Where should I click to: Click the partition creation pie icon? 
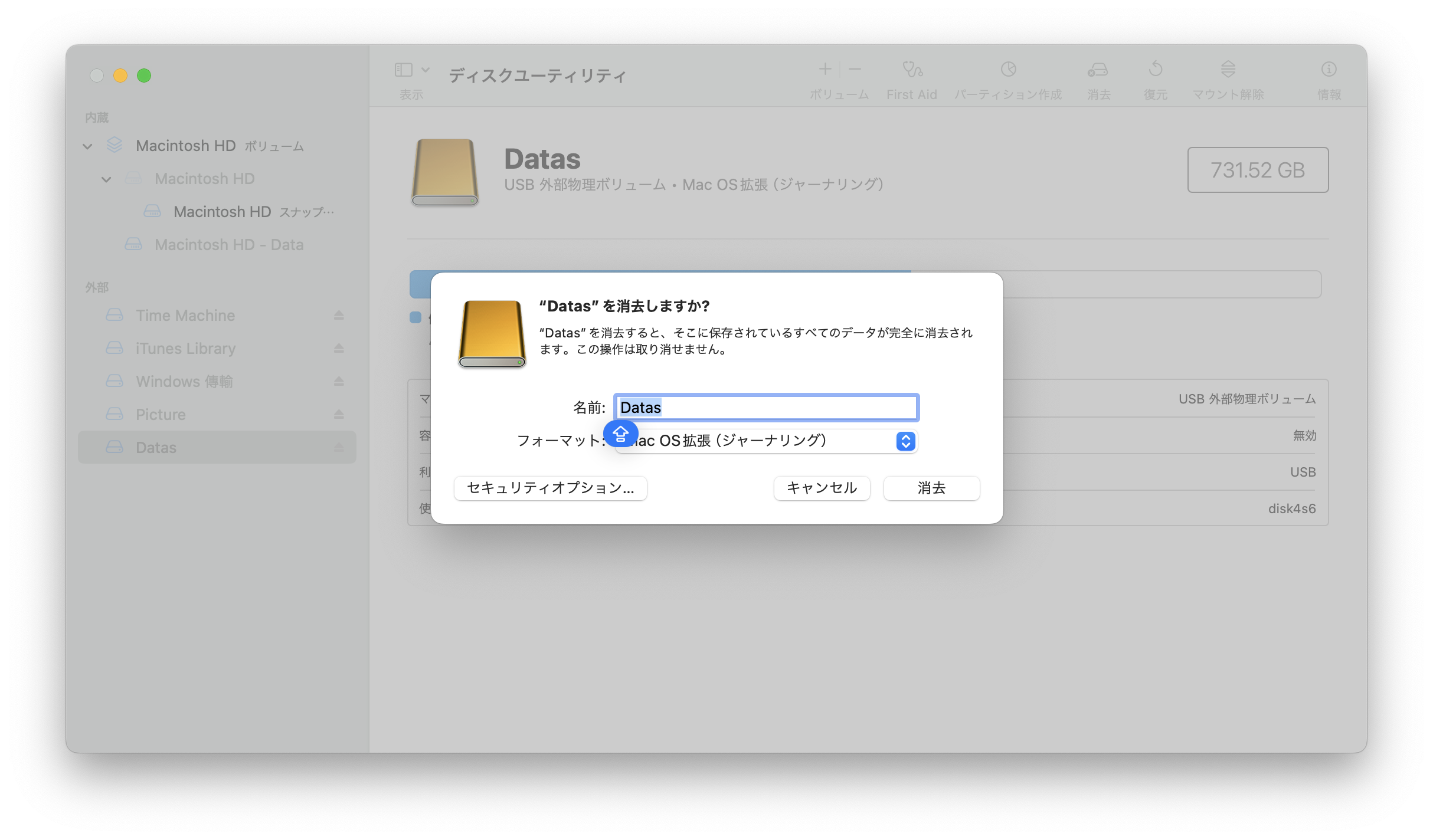(1008, 69)
